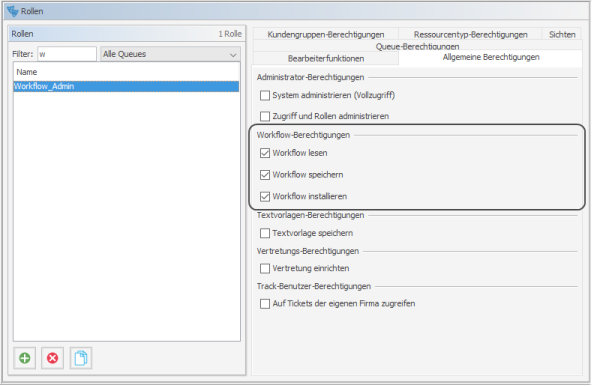The image size is (600, 386).
Task: Select Workflow_Admin role in list
Action: coord(126,86)
